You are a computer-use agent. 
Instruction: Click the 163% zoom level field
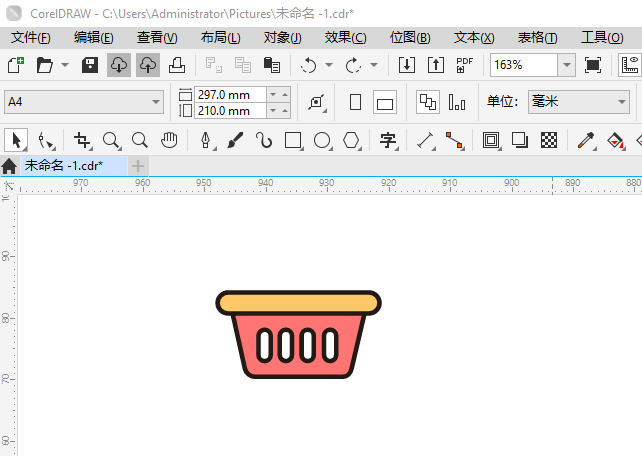(524, 65)
